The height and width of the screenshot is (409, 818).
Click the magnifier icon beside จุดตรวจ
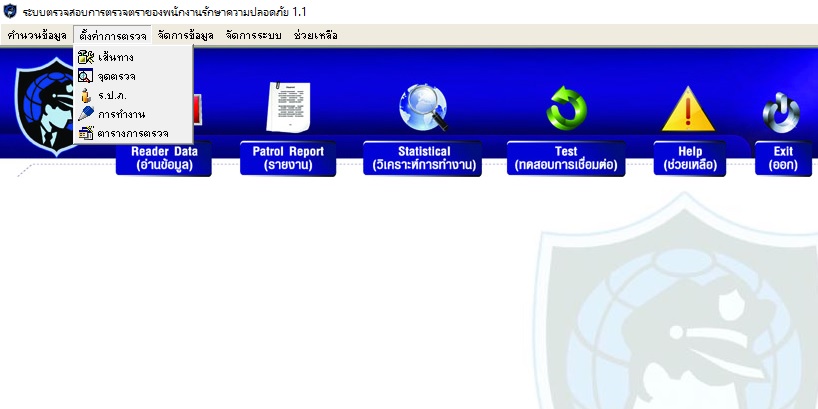pyautogui.click(x=86, y=76)
